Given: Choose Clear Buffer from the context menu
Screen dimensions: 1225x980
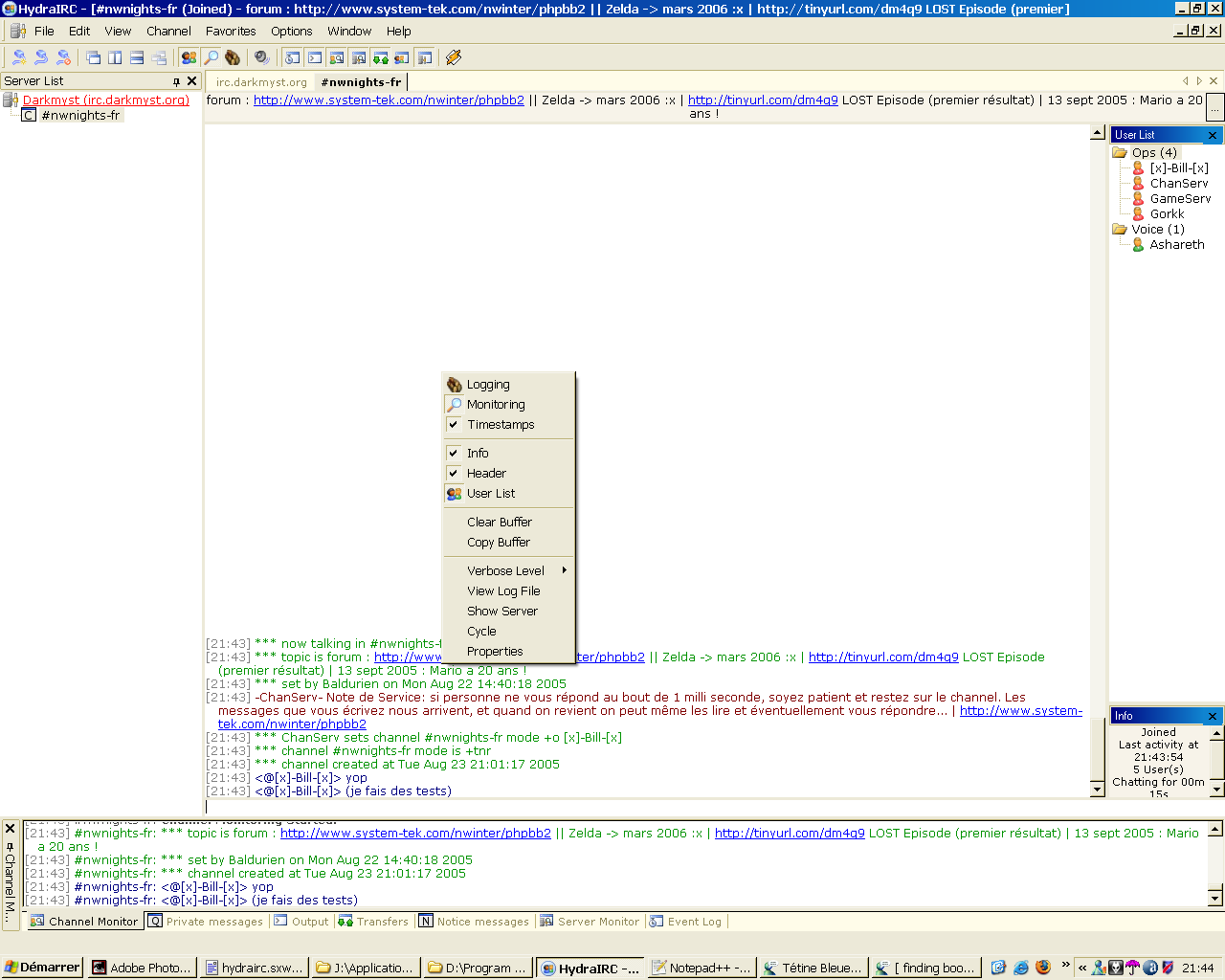Looking at the screenshot, I should [509, 523].
